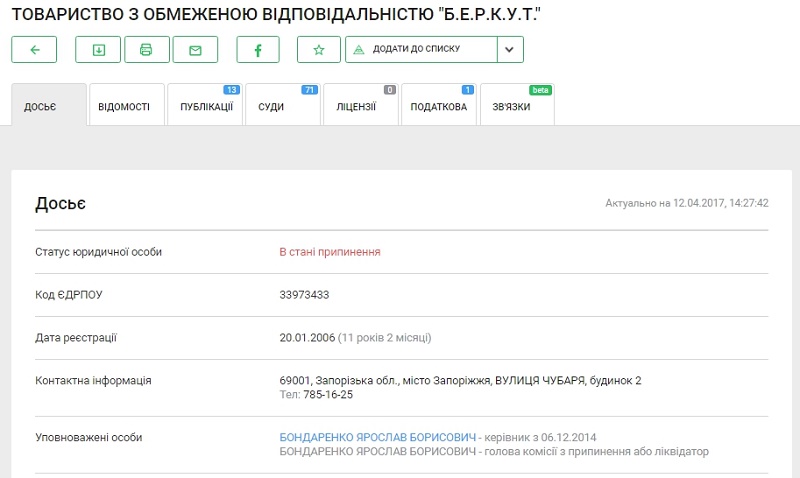This screenshot has width=800, height=478.
Task: Go to the Публікації tab
Action: click(205, 107)
